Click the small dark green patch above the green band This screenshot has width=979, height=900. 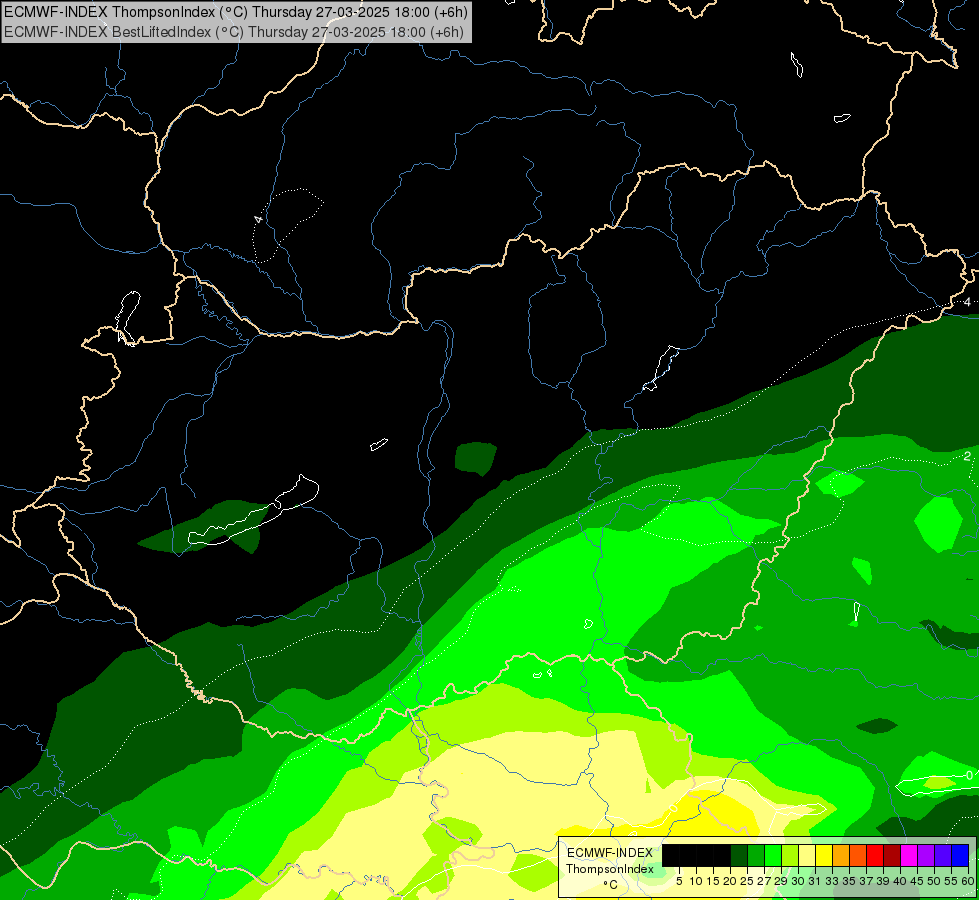[475, 458]
